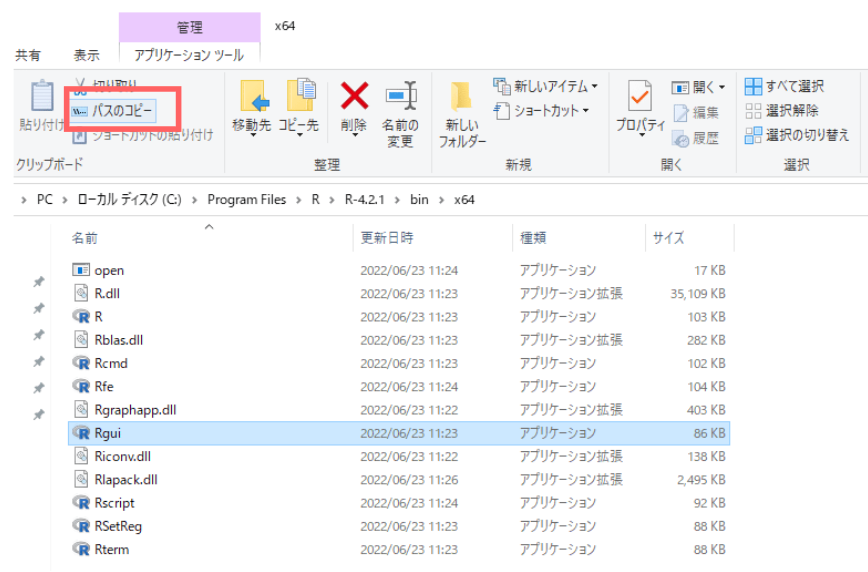Open ショートカット (Shortcut) dropdown
This screenshot has width=868, height=572.
541,111
